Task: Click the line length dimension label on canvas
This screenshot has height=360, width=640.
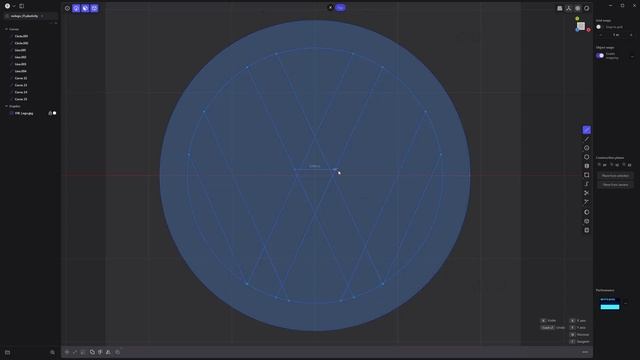Action: 314,166
